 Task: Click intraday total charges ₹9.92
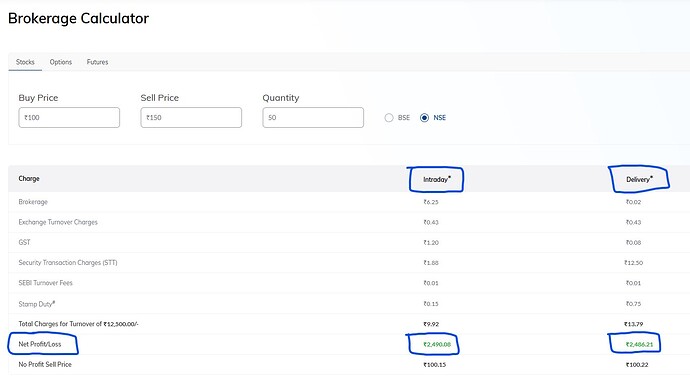point(431,324)
